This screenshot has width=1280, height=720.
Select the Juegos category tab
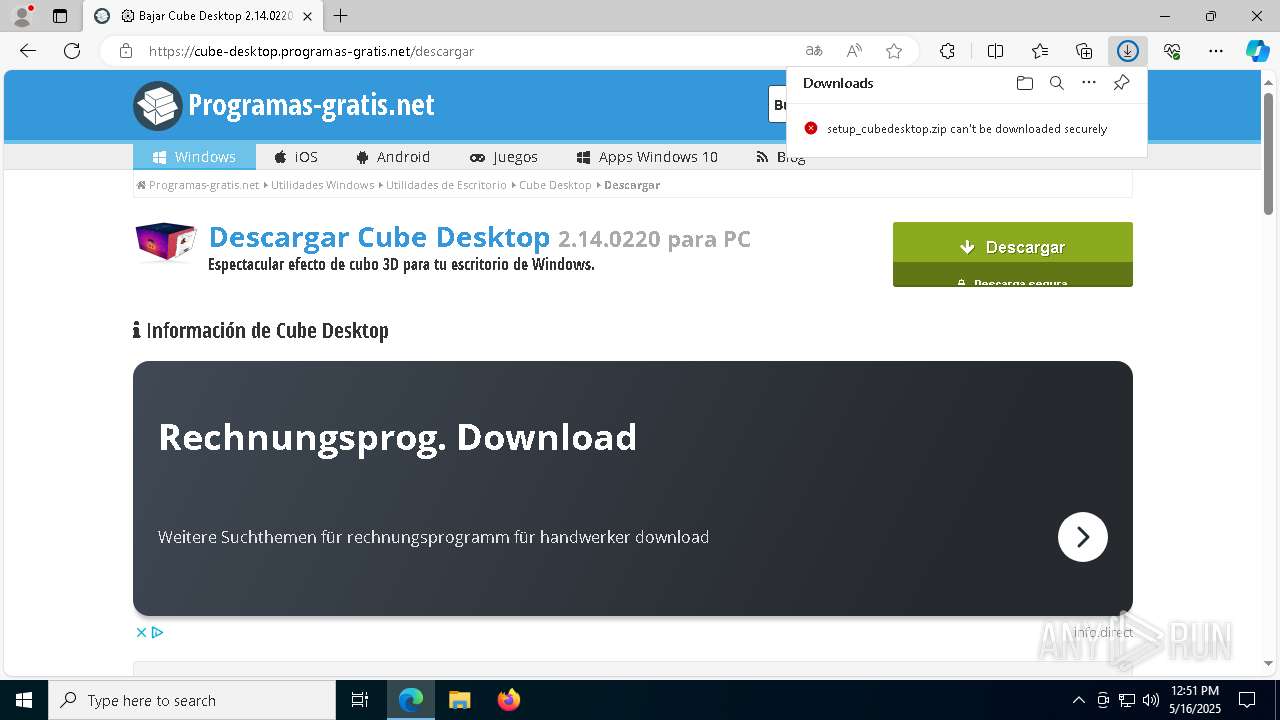(504, 157)
